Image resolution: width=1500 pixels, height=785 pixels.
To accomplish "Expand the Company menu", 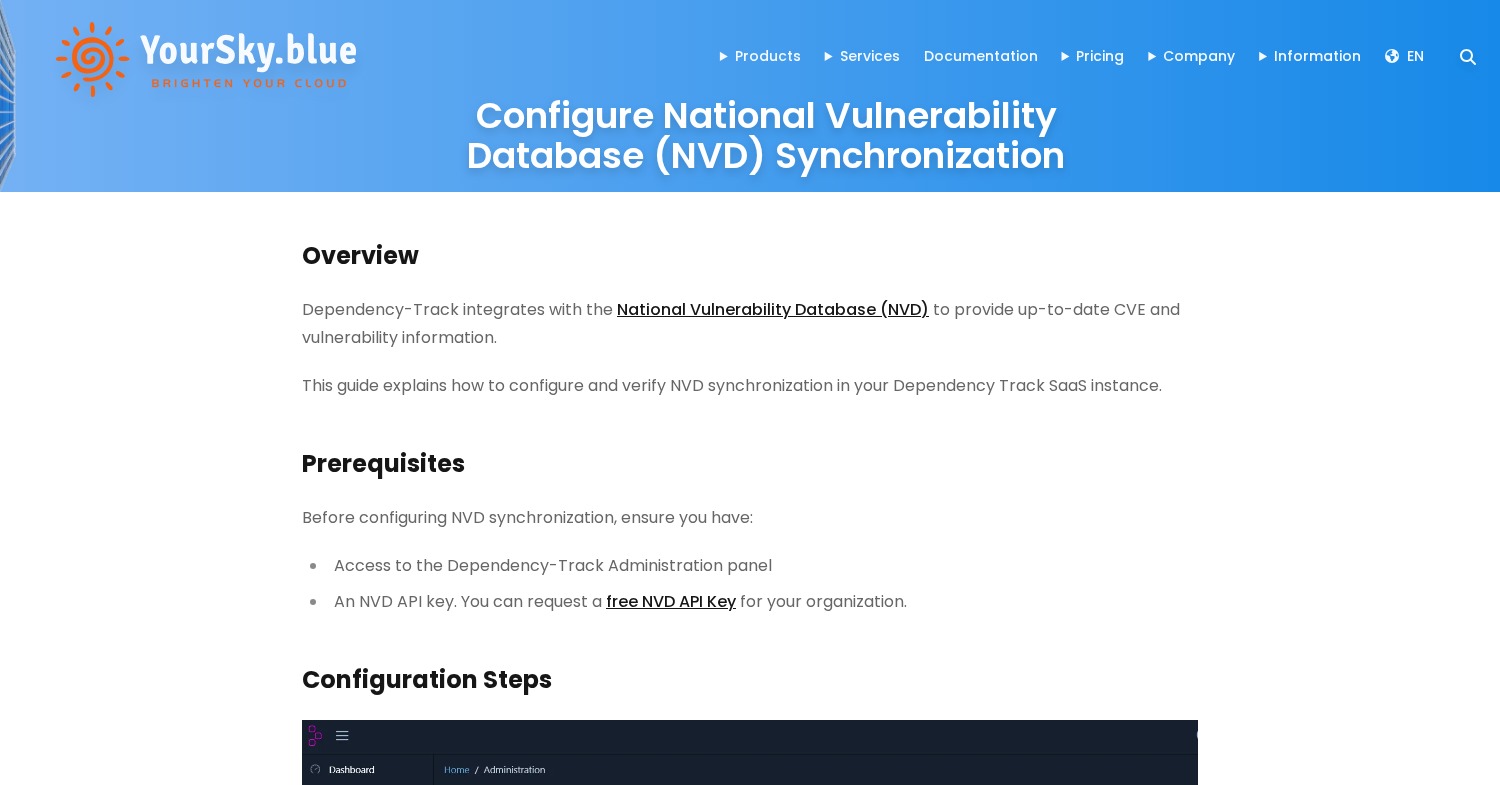I will tap(1191, 56).
